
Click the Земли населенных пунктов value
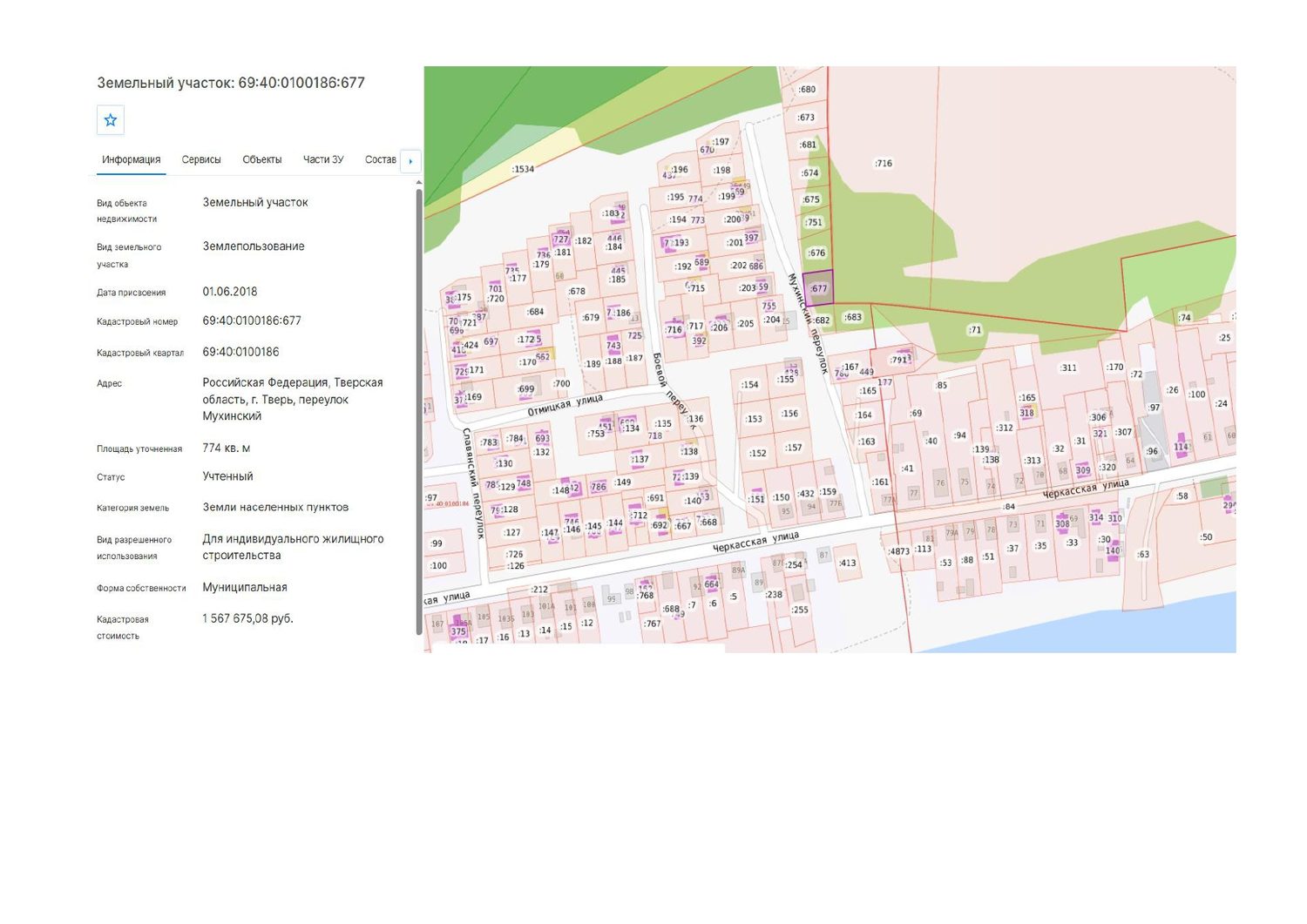tap(275, 507)
